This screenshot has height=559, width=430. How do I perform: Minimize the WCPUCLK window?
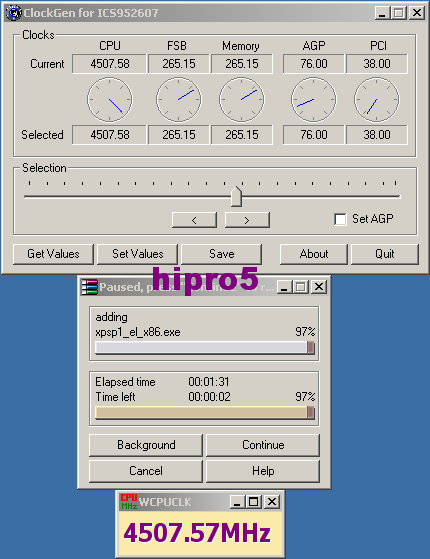[x=237, y=502]
